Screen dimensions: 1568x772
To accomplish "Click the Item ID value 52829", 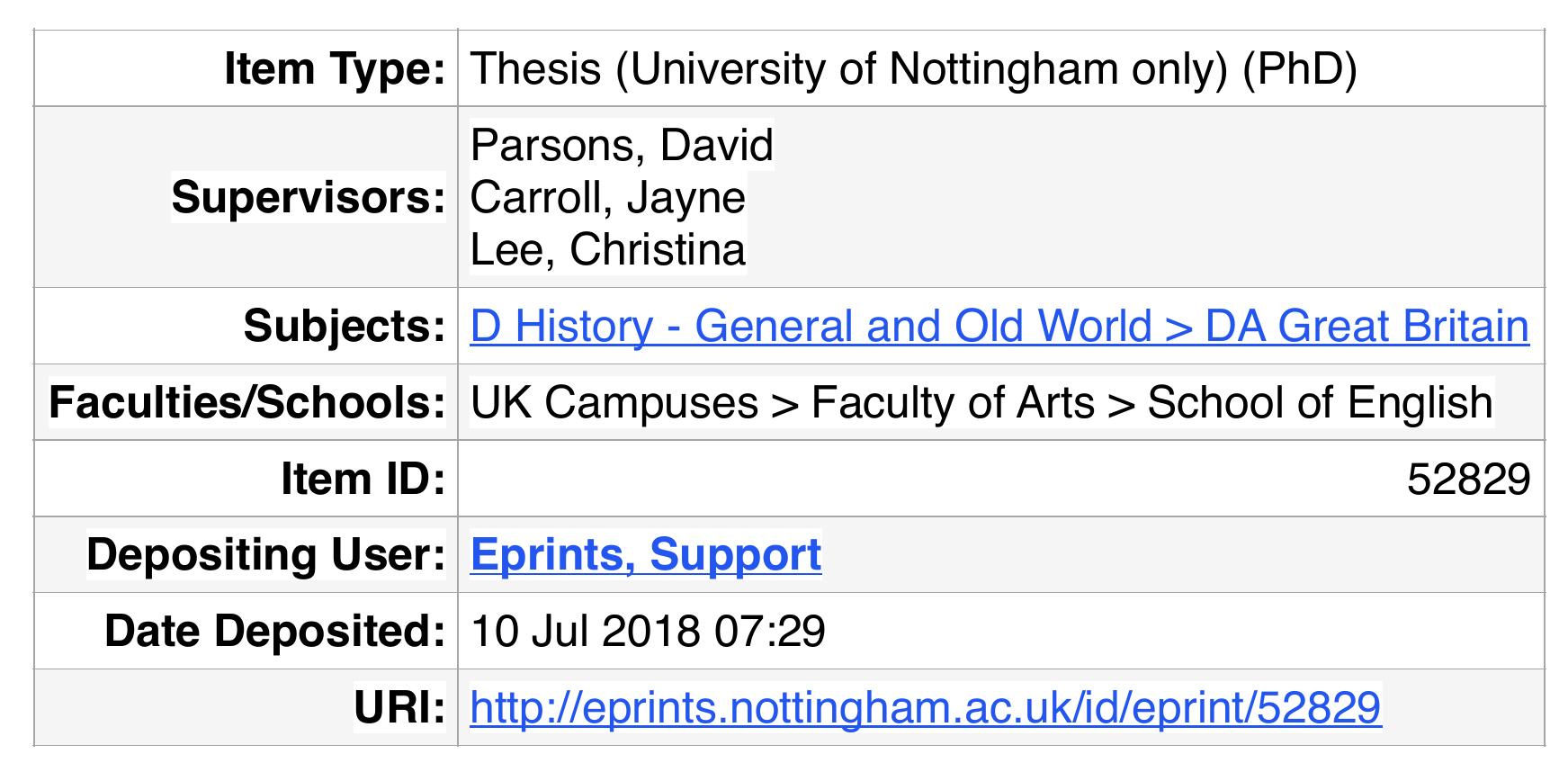I will [1468, 479].
